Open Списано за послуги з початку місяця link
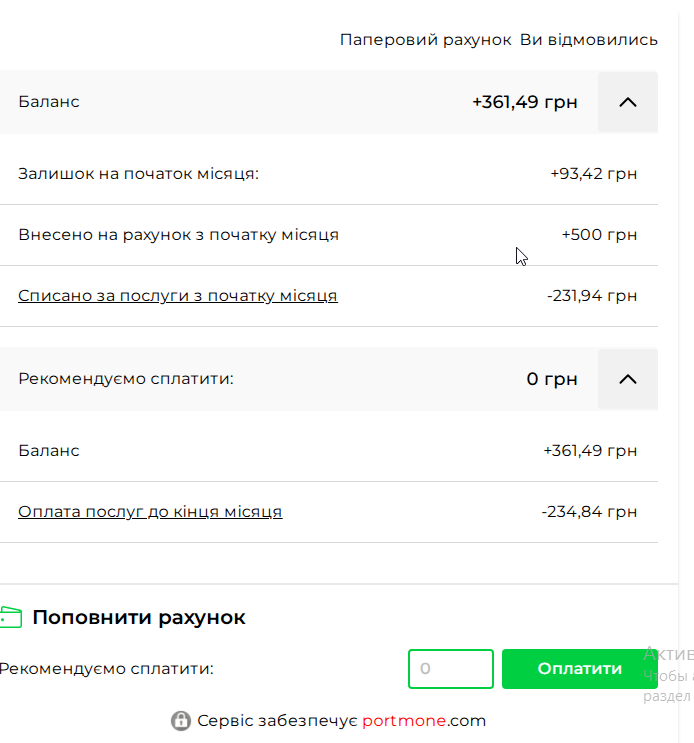Image resolution: width=694 pixels, height=743 pixels. coord(178,296)
